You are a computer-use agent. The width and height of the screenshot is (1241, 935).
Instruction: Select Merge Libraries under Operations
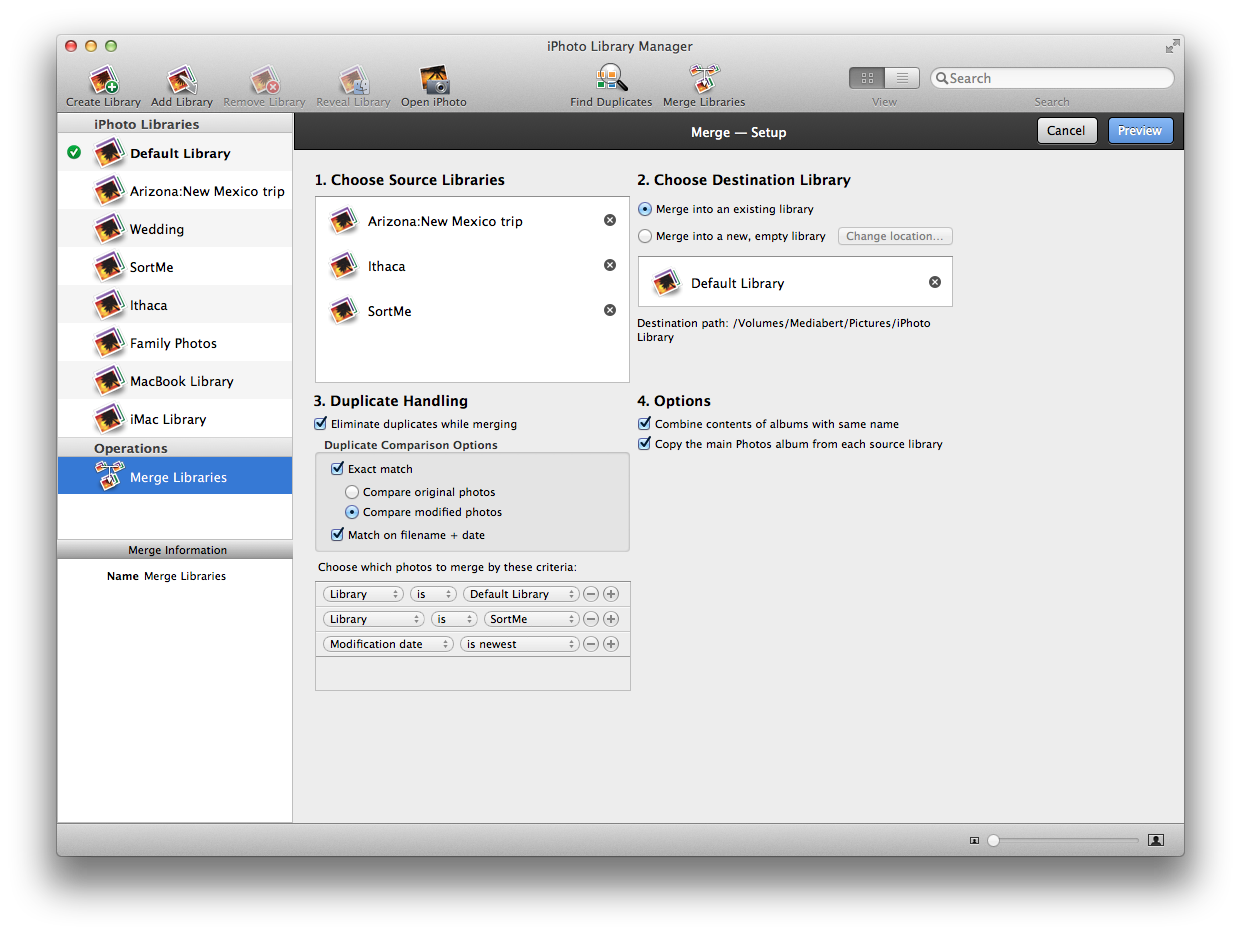(x=177, y=477)
